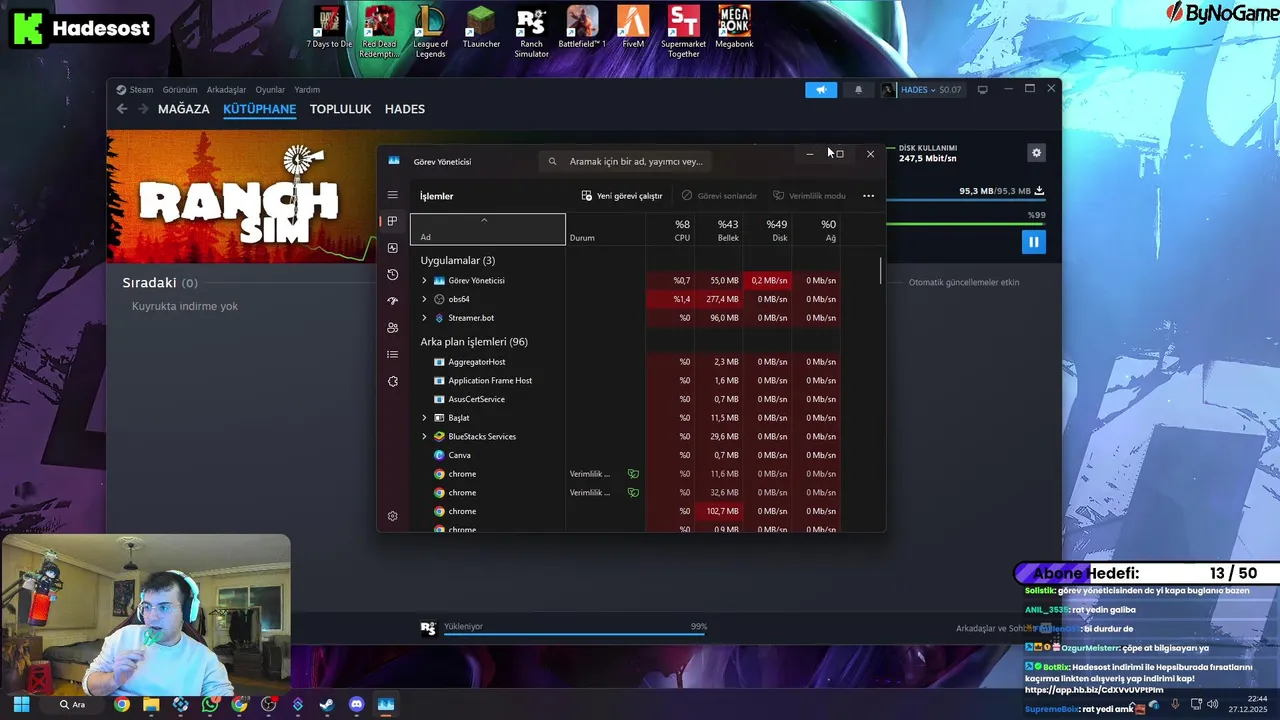The width and height of the screenshot is (1280, 720).
Task: Open Steam downloads settings gear
Action: click(1036, 153)
